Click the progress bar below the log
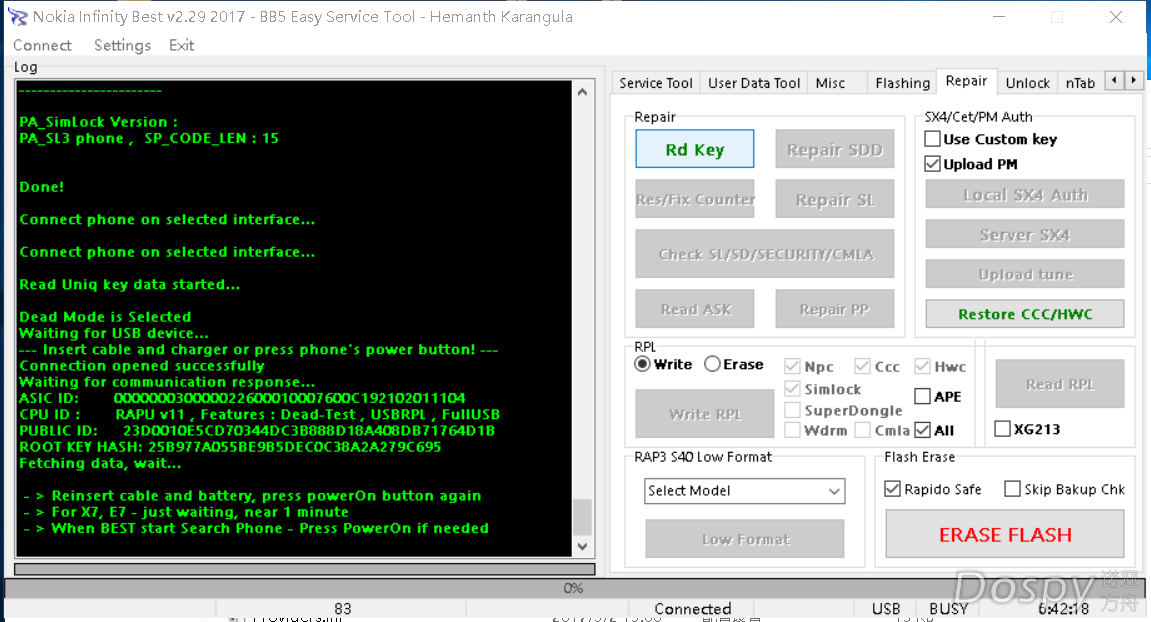 click(305, 569)
